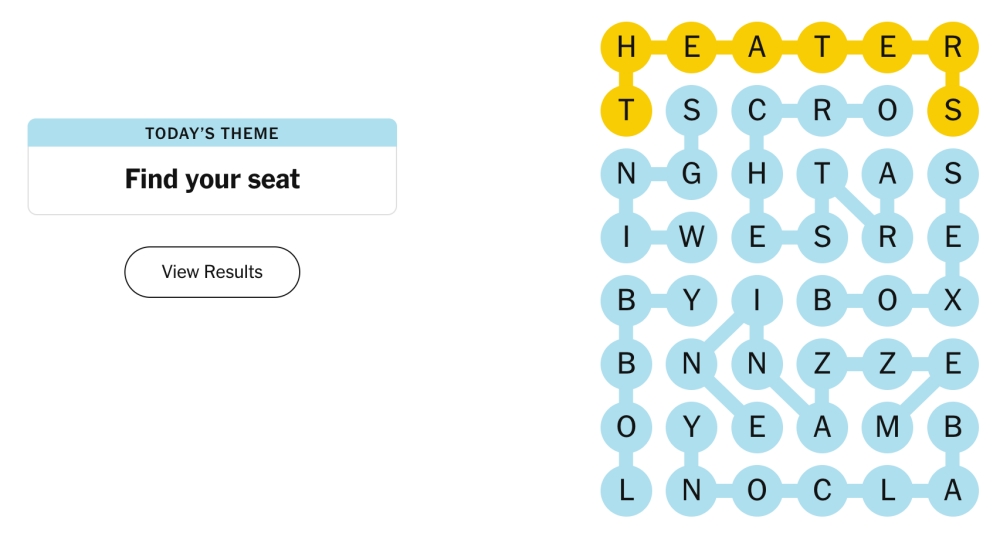Tap the yellow letter R tile
The width and height of the screenshot is (1000, 536).
(x=952, y=47)
